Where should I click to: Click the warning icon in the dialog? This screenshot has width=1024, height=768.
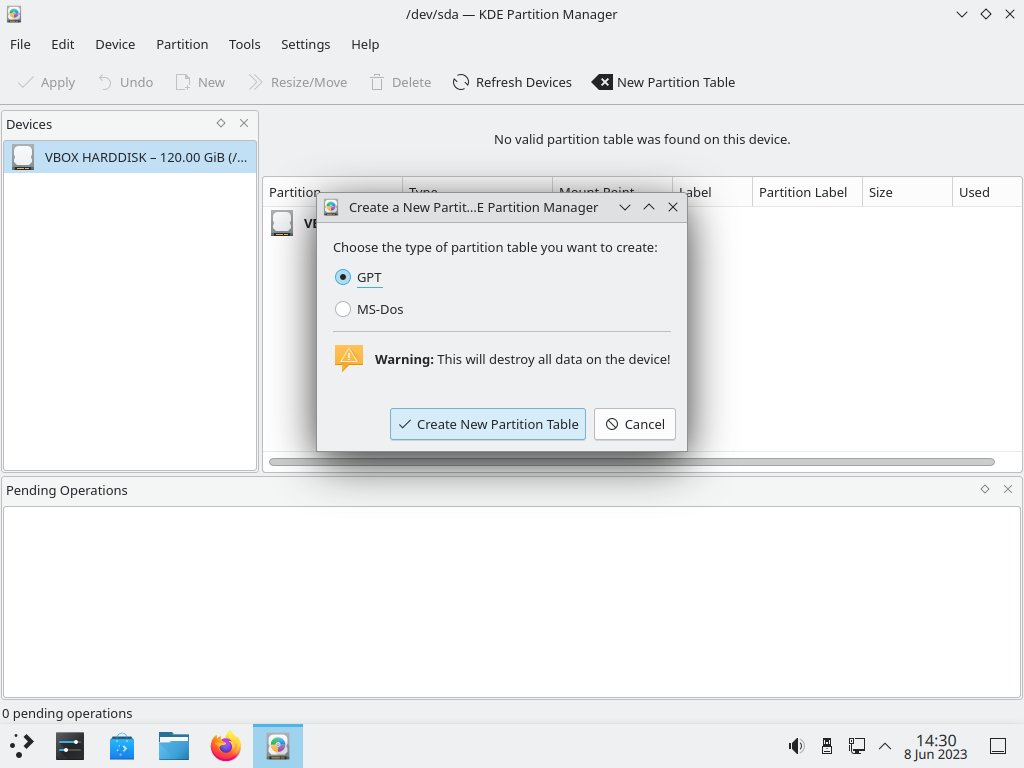tap(349, 359)
